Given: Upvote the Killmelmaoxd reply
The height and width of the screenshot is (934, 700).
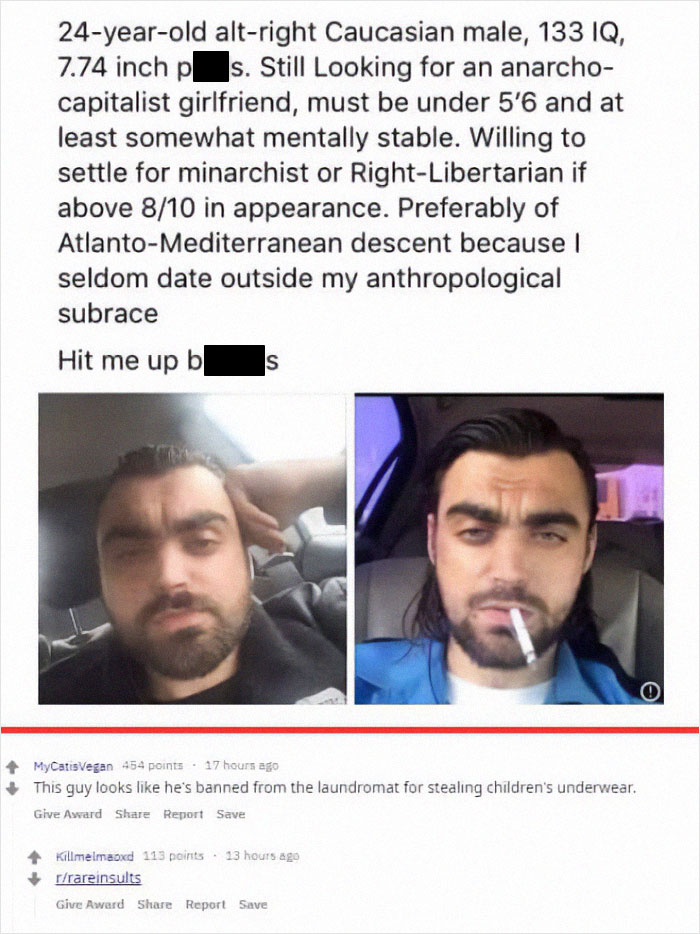Looking at the screenshot, I should tap(34, 857).
